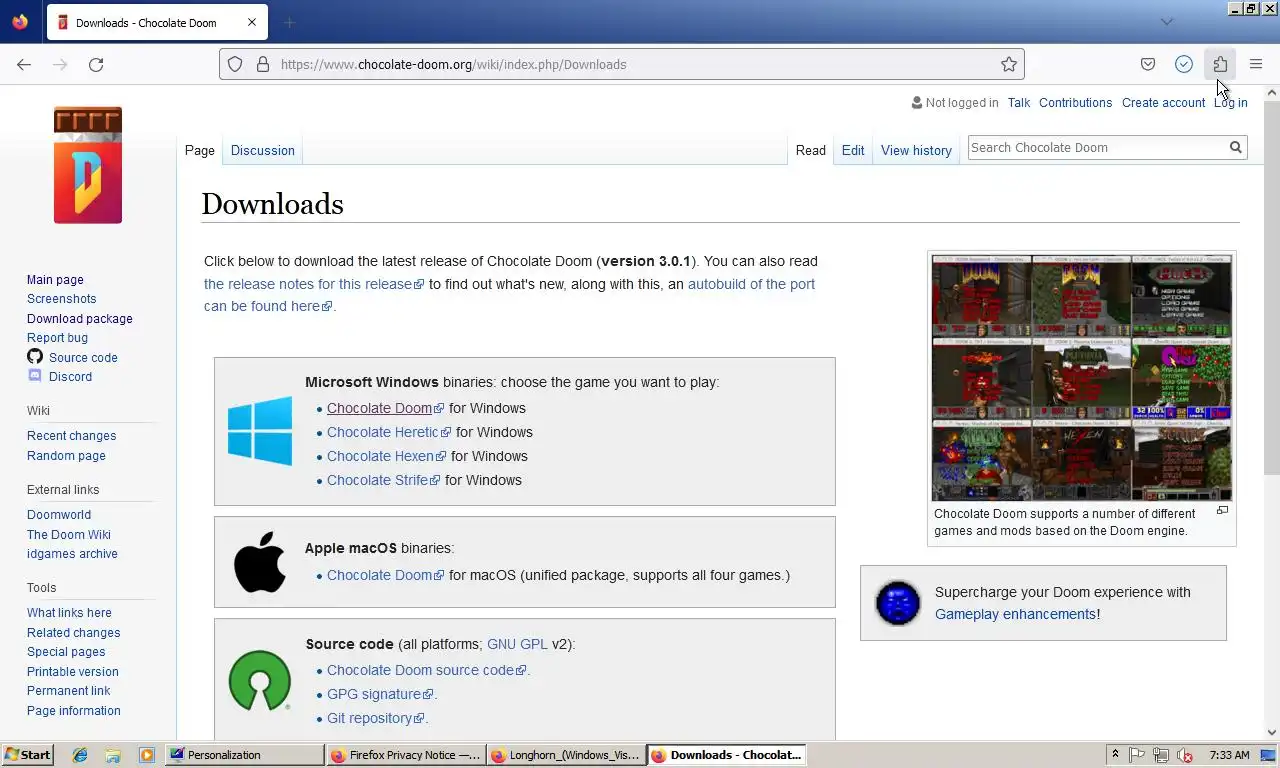Image resolution: width=1280 pixels, height=768 pixels.
Task: Open Printable version tool link
Action: [73, 672]
